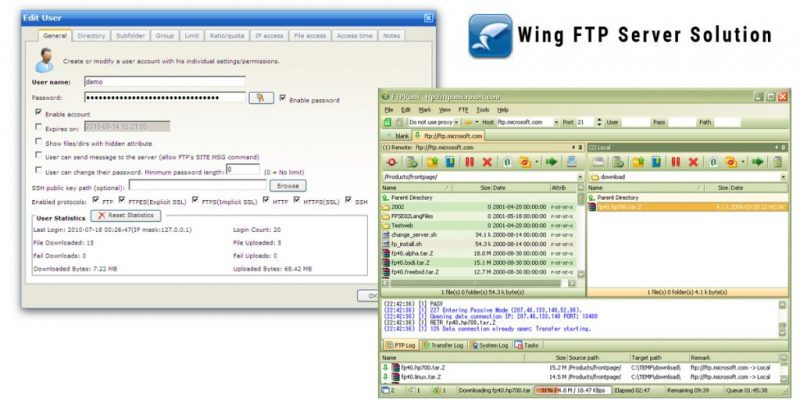800x400 pixels.
Task: Click the Tasks tab button
Action: (527, 345)
